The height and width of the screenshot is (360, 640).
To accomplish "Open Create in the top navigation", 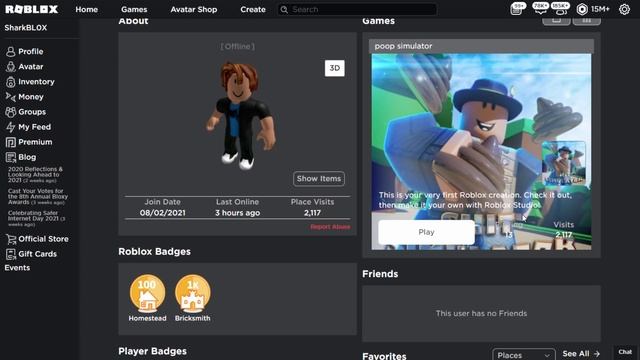I will click(253, 9).
